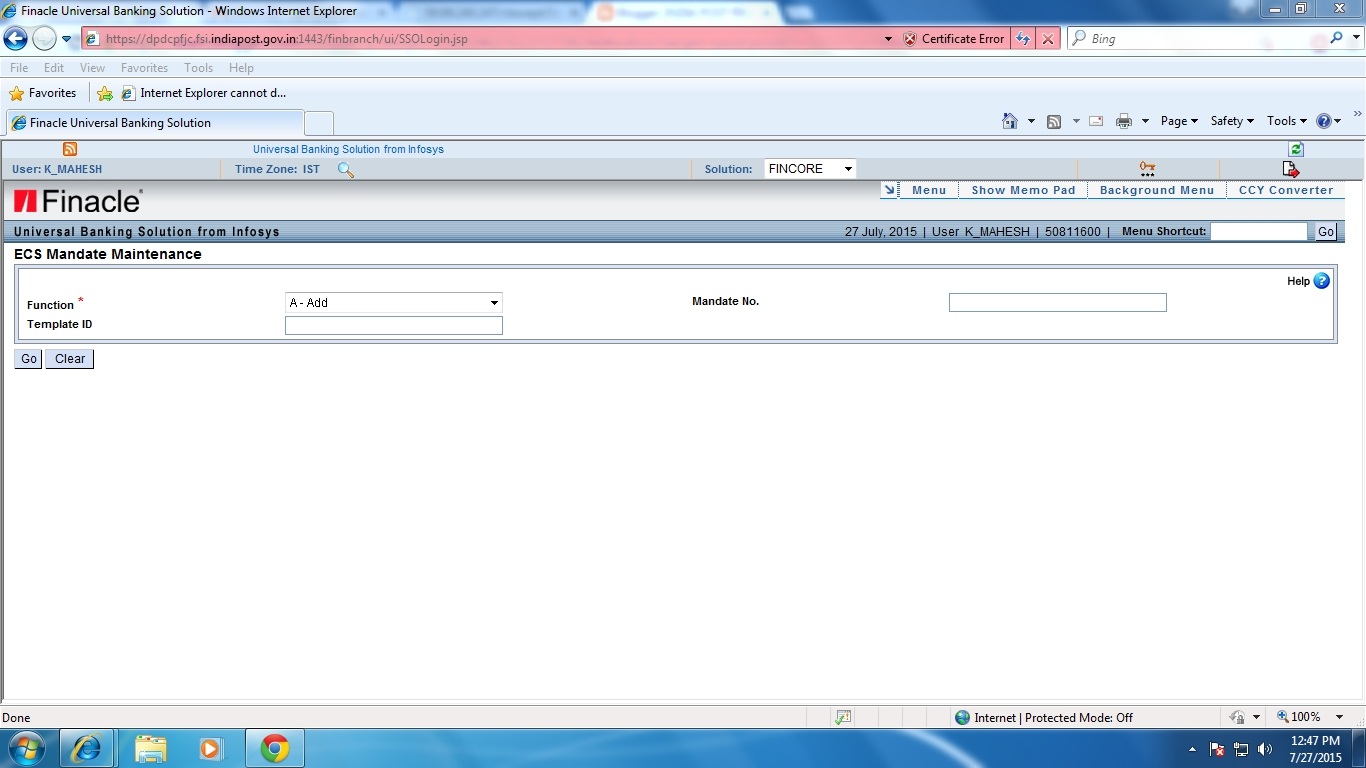The image size is (1366, 768).
Task: Select the change password key icon
Action: (x=1146, y=168)
